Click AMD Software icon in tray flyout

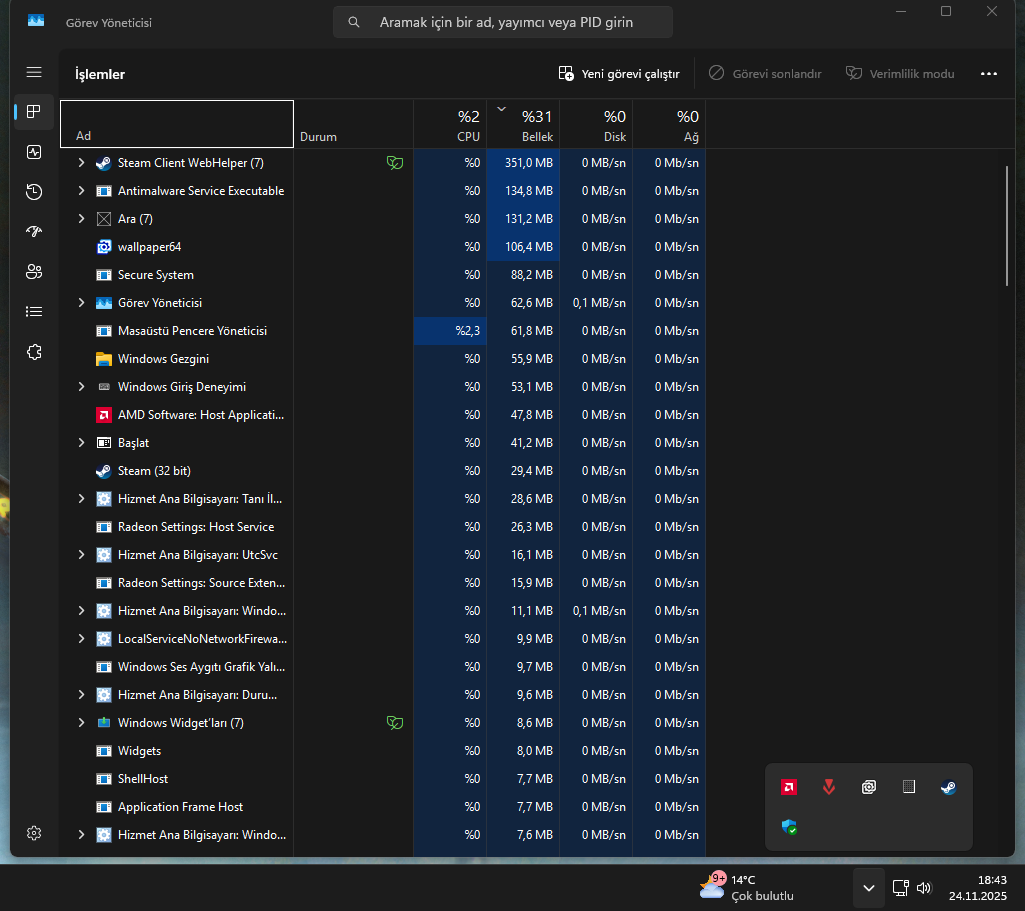point(789,787)
